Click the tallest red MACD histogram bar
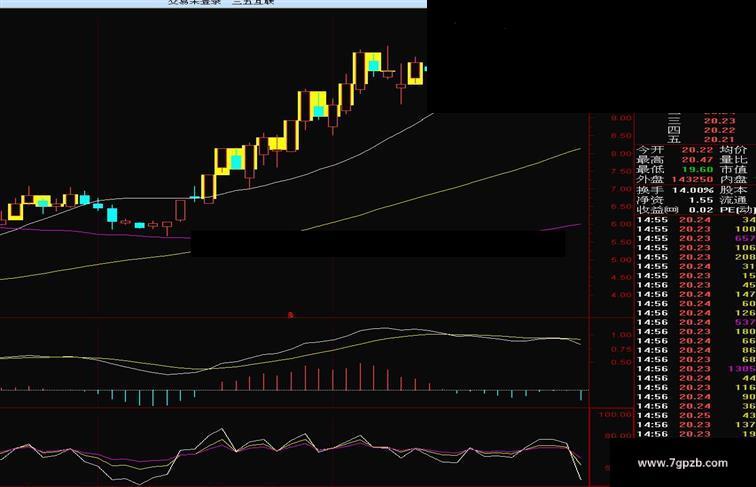 point(360,377)
